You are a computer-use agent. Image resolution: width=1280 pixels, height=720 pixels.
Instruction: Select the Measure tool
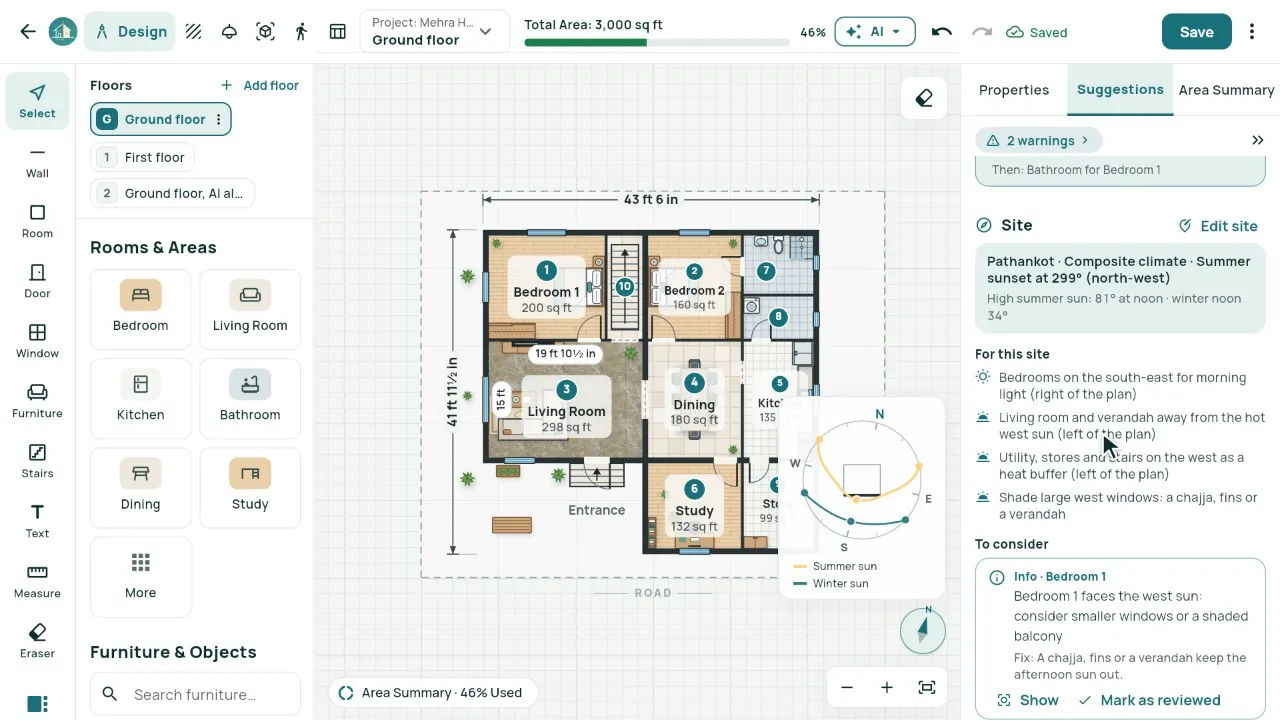tap(37, 581)
